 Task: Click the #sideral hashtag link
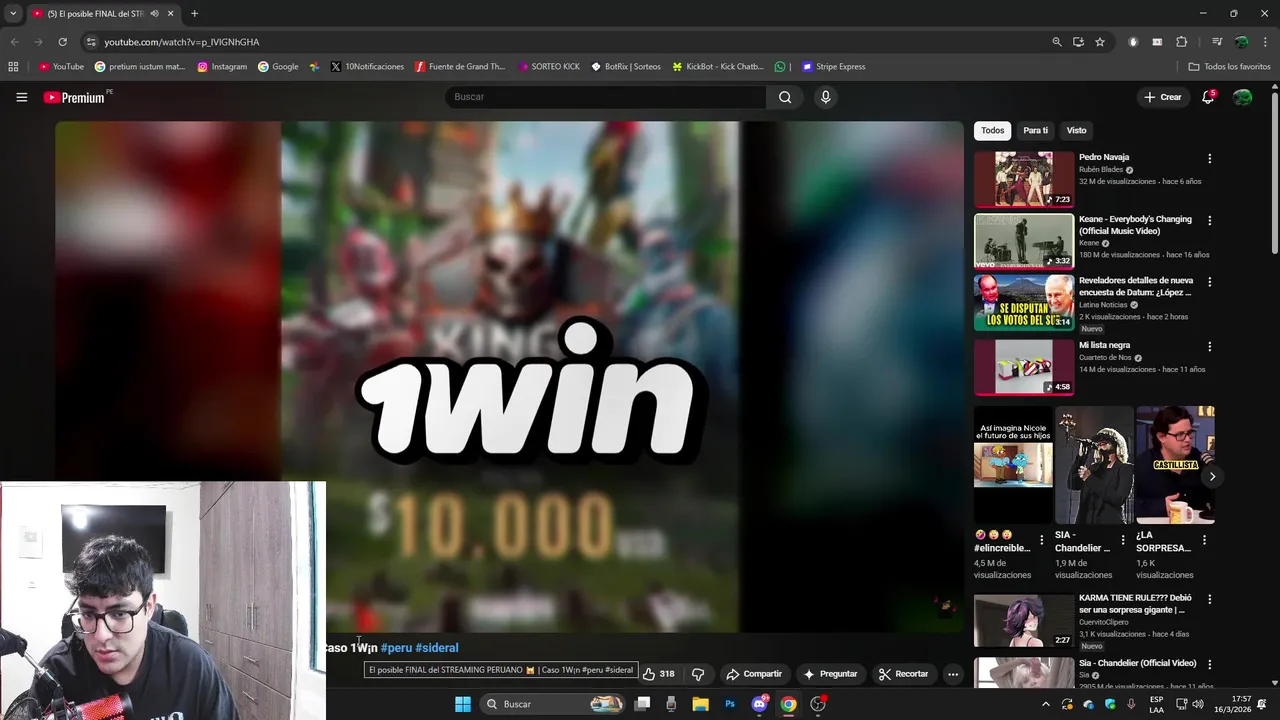[x=437, y=648]
